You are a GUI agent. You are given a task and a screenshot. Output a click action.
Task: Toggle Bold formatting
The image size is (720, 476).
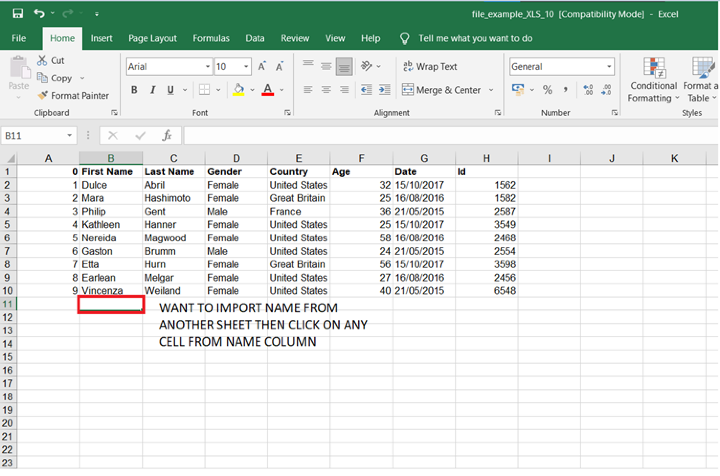(x=134, y=90)
